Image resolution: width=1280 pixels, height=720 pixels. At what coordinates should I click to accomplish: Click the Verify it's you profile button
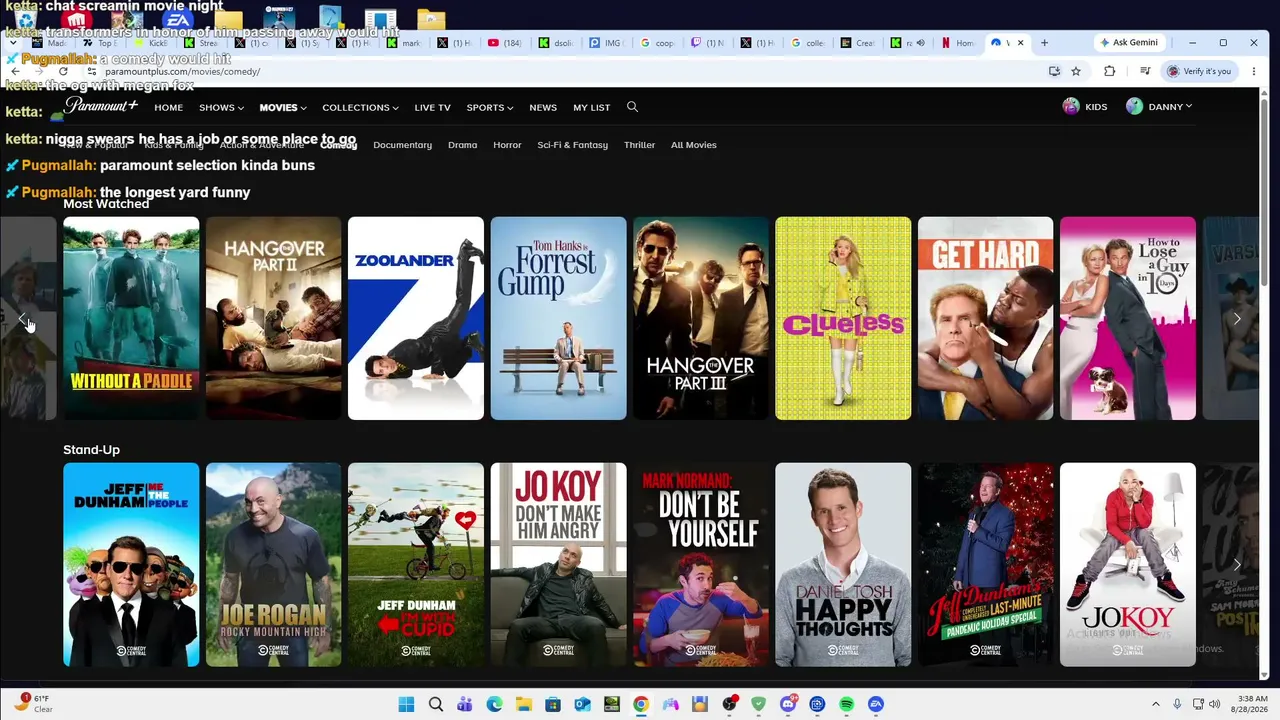1199,71
